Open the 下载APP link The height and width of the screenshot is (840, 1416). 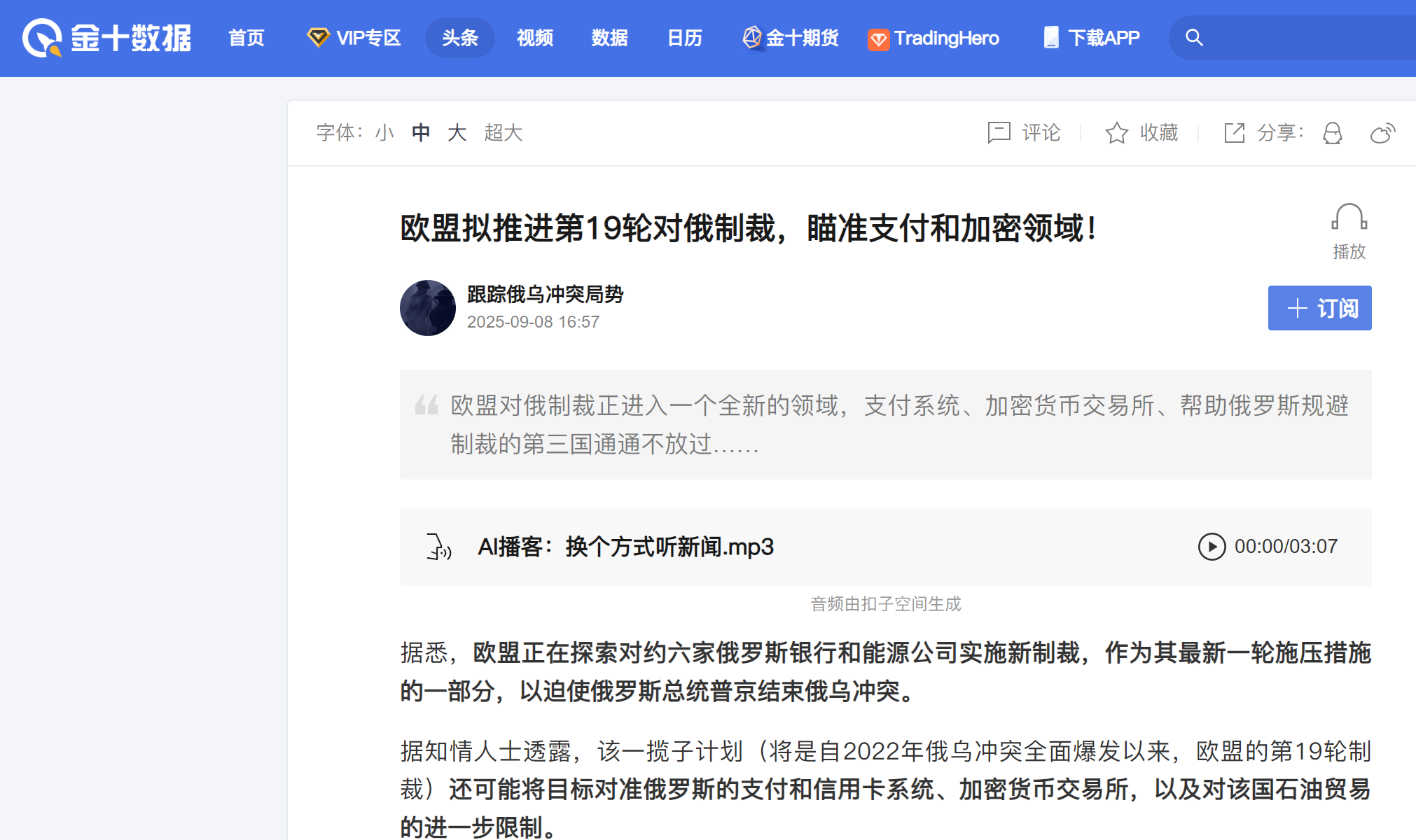tap(1092, 38)
